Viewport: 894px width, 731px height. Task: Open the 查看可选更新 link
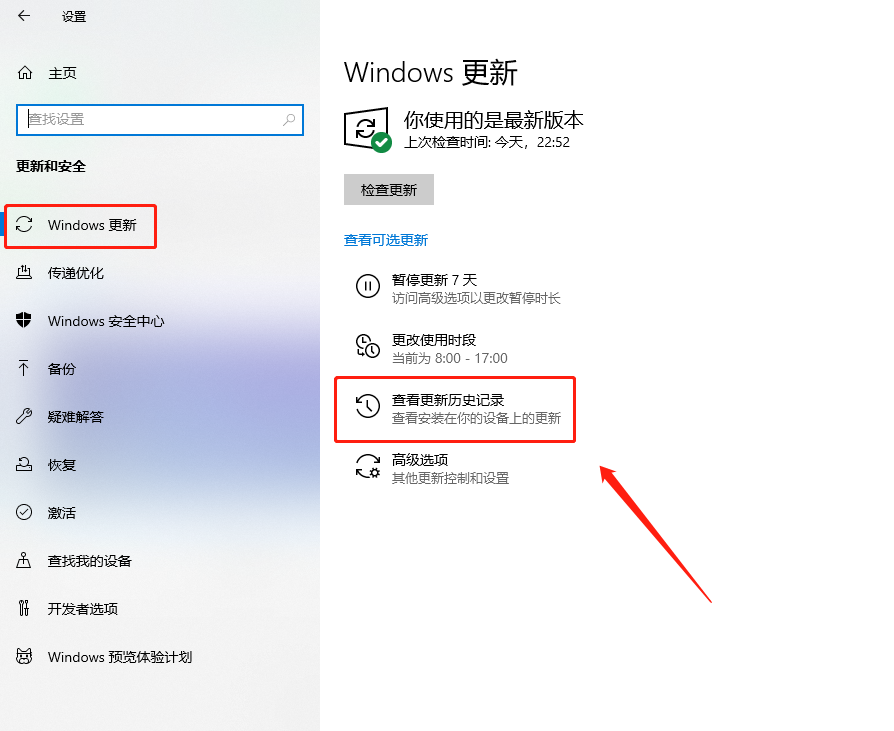pyautogui.click(x=386, y=240)
